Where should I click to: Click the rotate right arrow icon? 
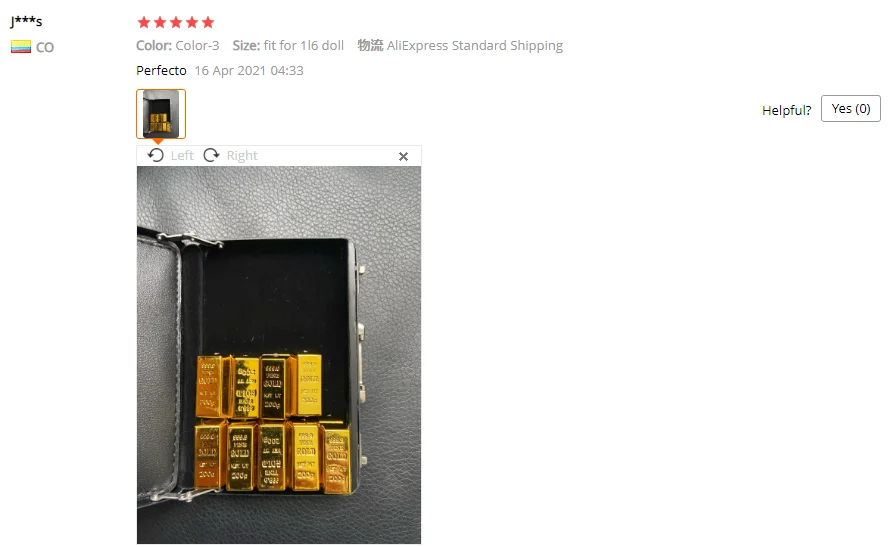(211, 155)
